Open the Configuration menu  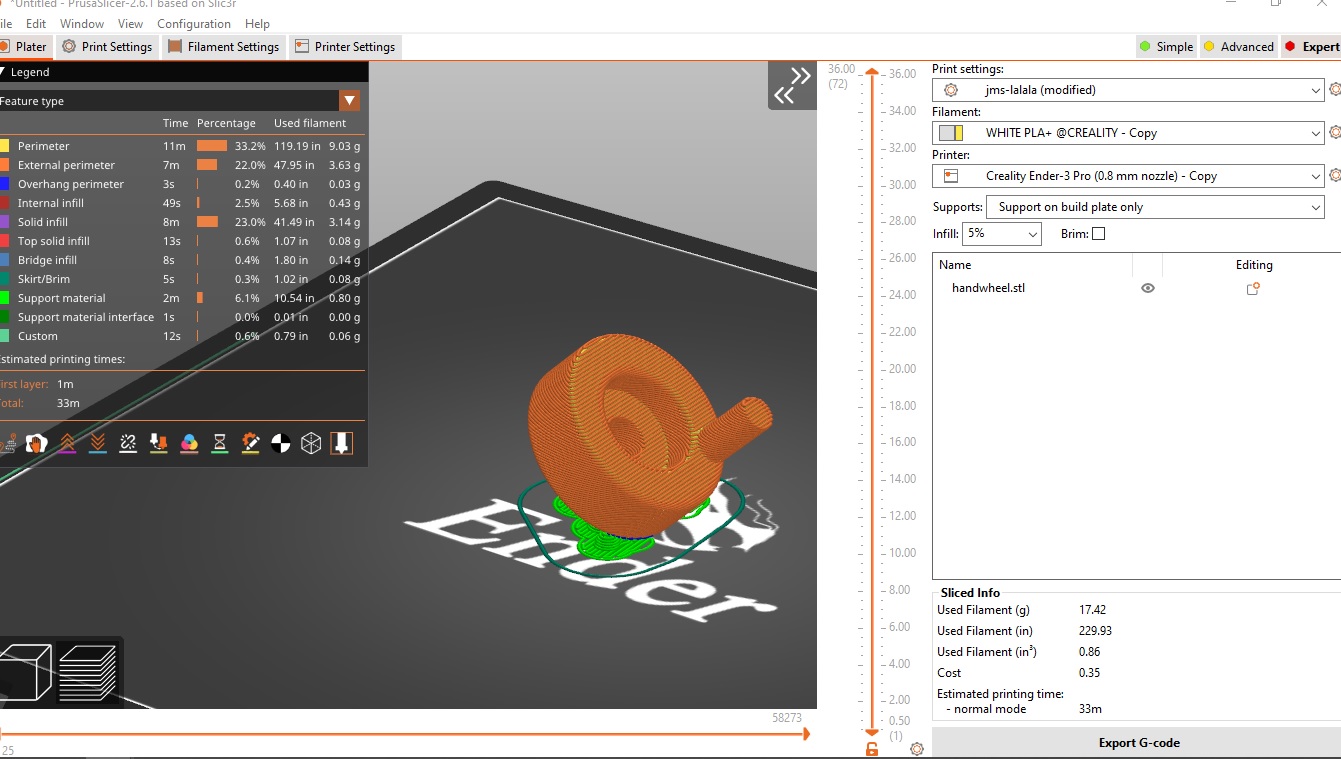point(194,23)
